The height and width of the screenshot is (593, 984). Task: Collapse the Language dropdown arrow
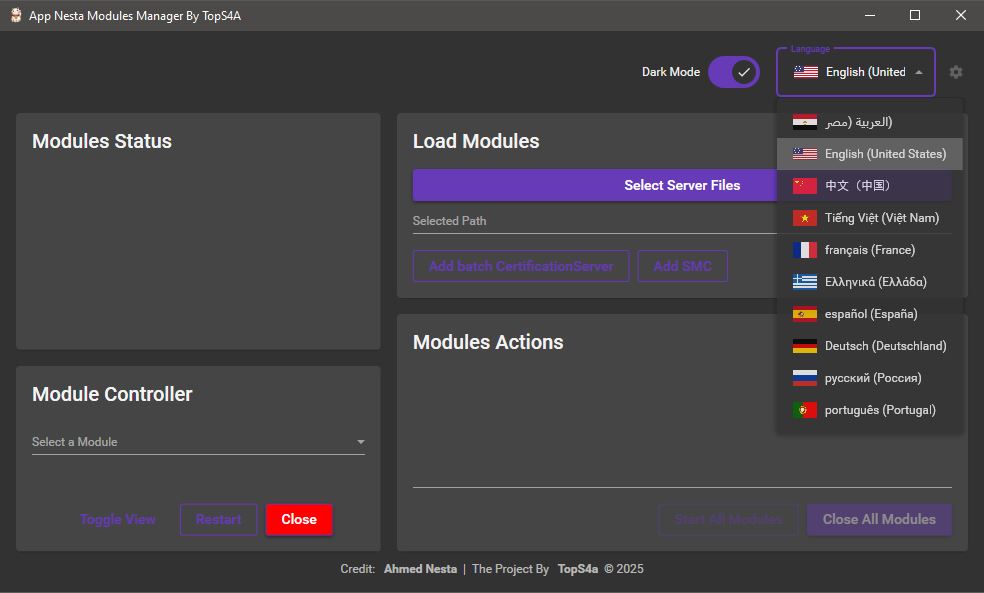click(x=918, y=71)
